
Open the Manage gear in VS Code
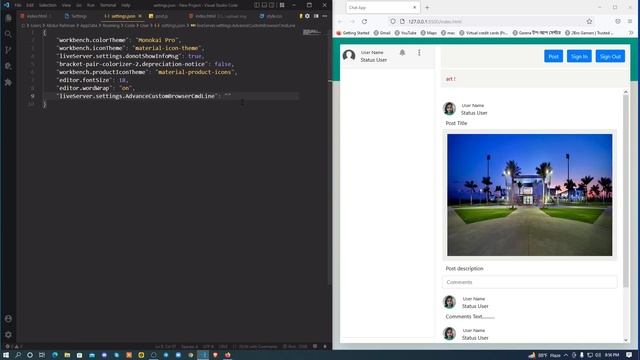tap(8, 335)
